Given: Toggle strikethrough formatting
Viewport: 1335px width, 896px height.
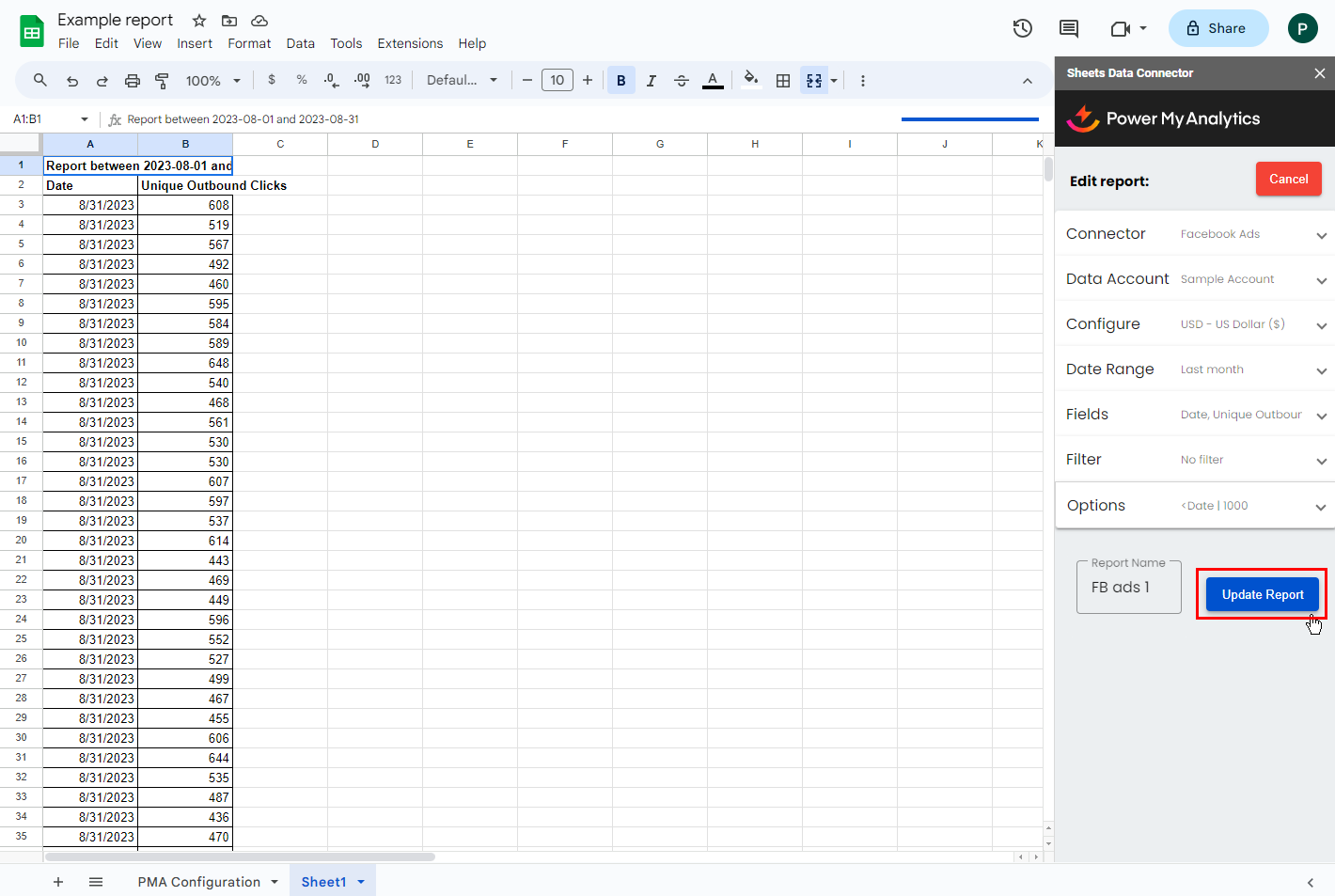Looking at the screenshot, I should click(x=682, y=81).
